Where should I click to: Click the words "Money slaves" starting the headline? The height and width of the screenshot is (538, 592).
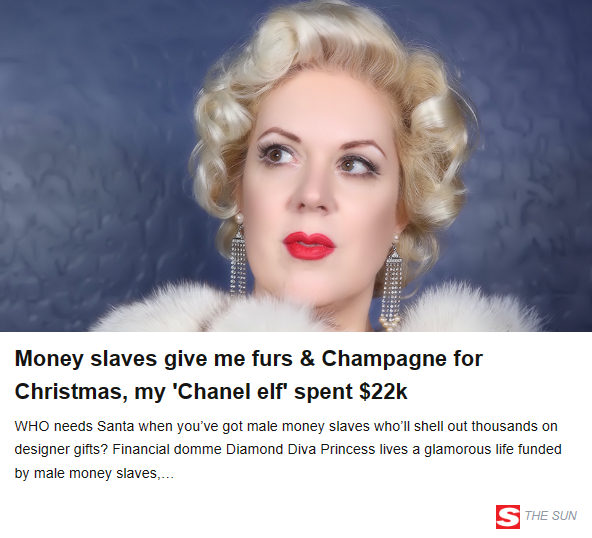pyautogui.click(x=86, y=359)
